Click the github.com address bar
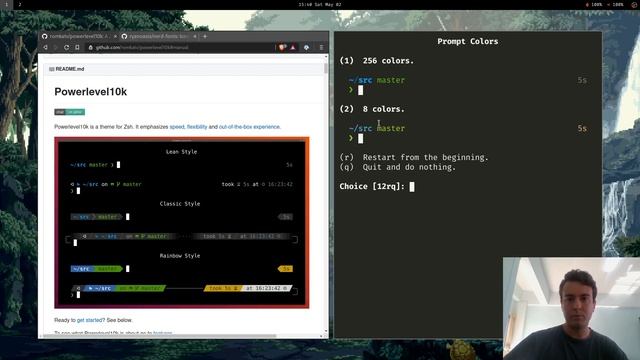The width and height of the screenshot is (640, 360). coord(180,47)
